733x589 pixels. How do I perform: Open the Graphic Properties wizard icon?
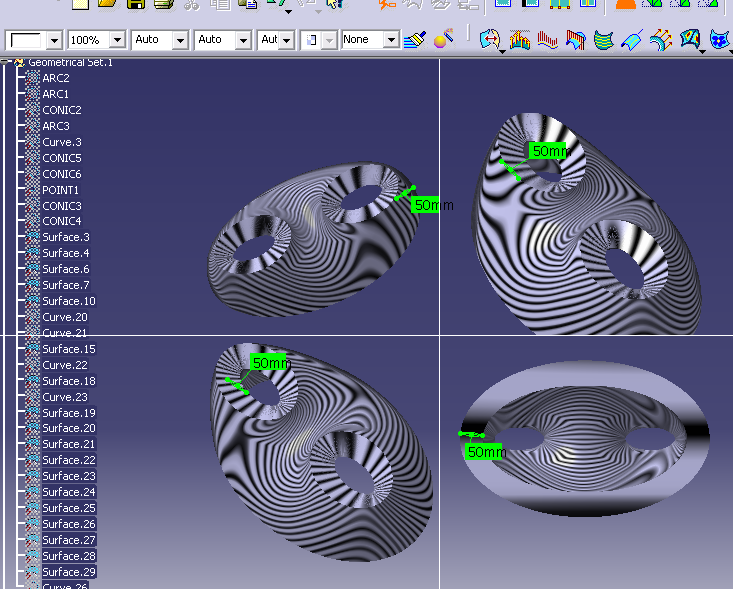(x=444, y=38)
